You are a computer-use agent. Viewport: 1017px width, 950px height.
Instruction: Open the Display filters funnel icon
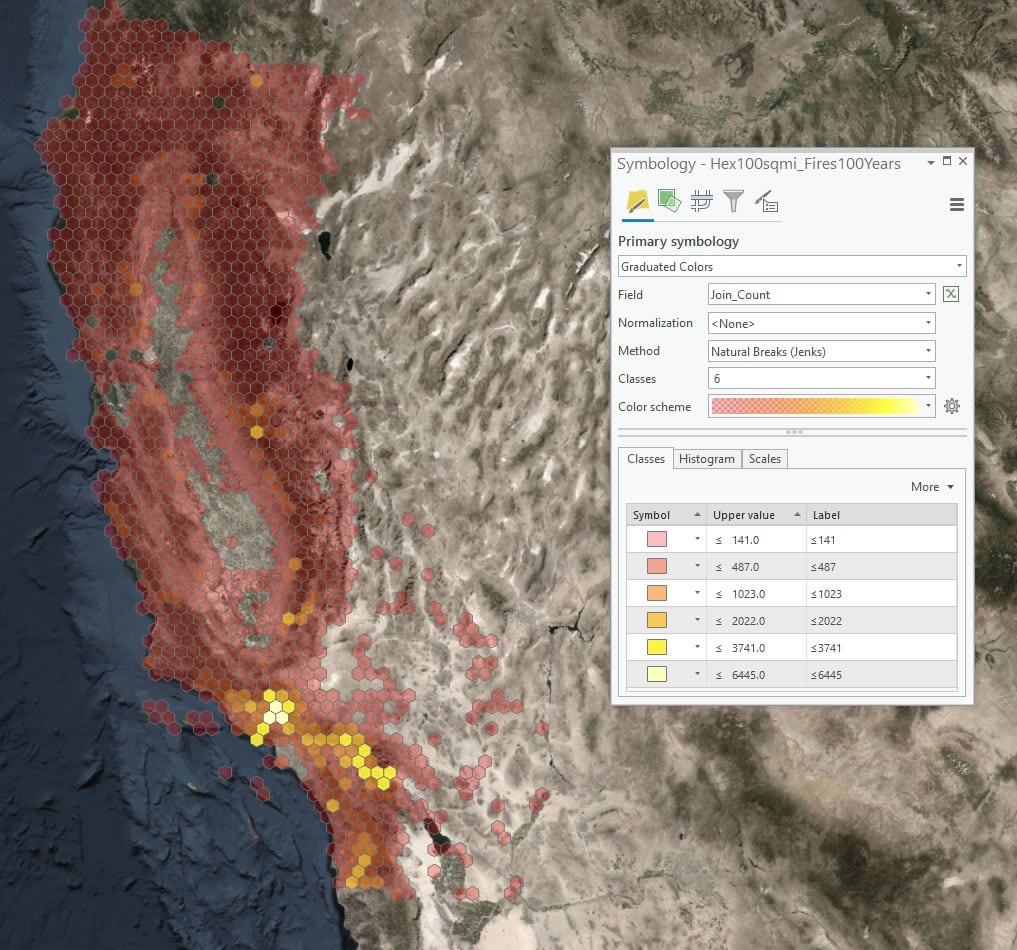734,201
